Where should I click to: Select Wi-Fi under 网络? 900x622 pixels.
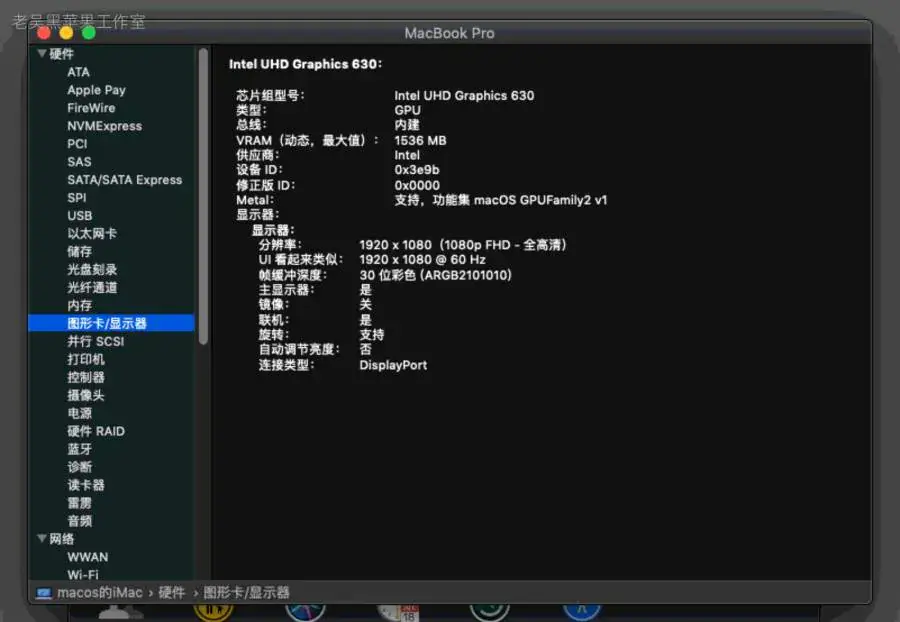(x=83, y=574)
